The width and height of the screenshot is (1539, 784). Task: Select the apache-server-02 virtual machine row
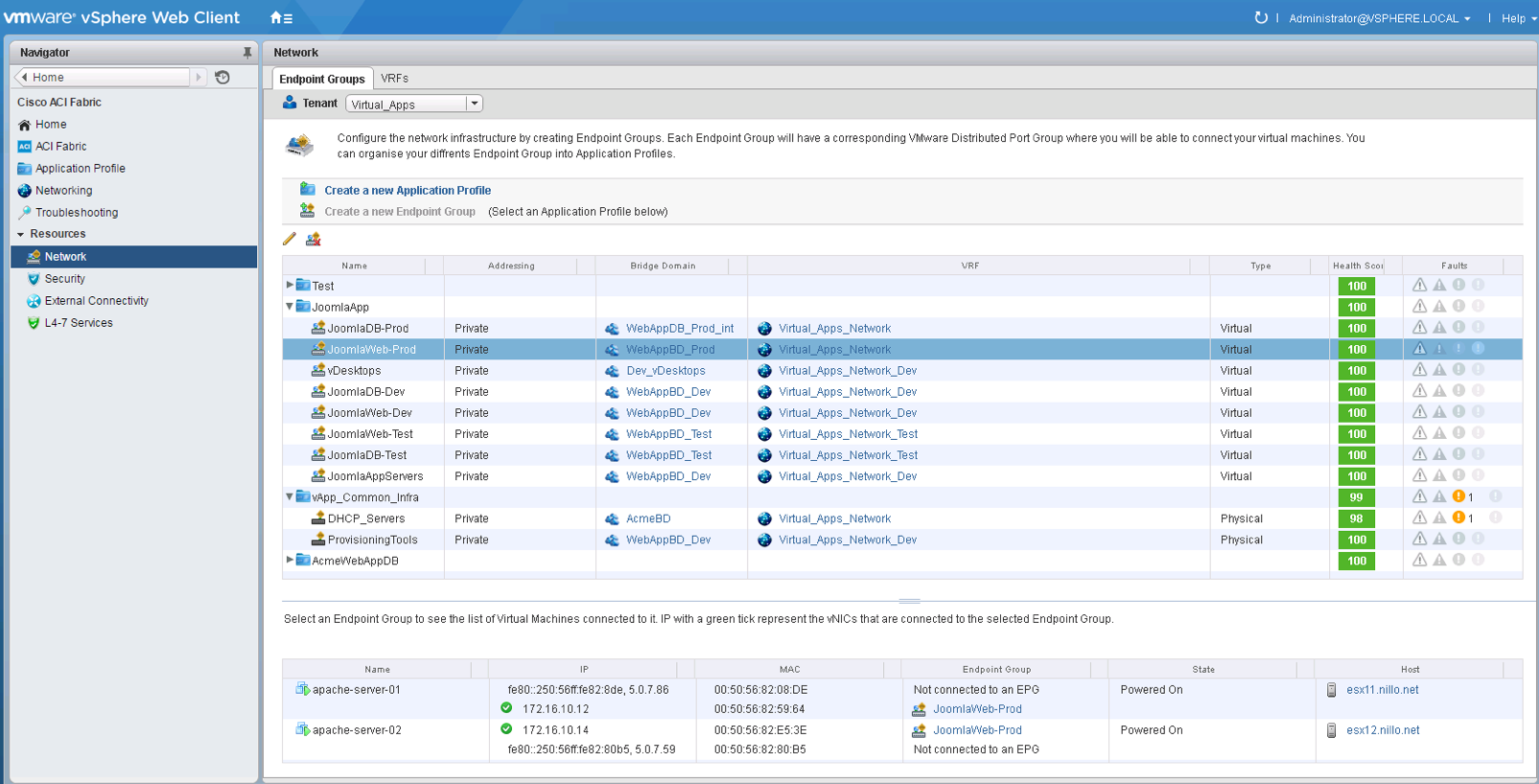click(x=357, y=730)
